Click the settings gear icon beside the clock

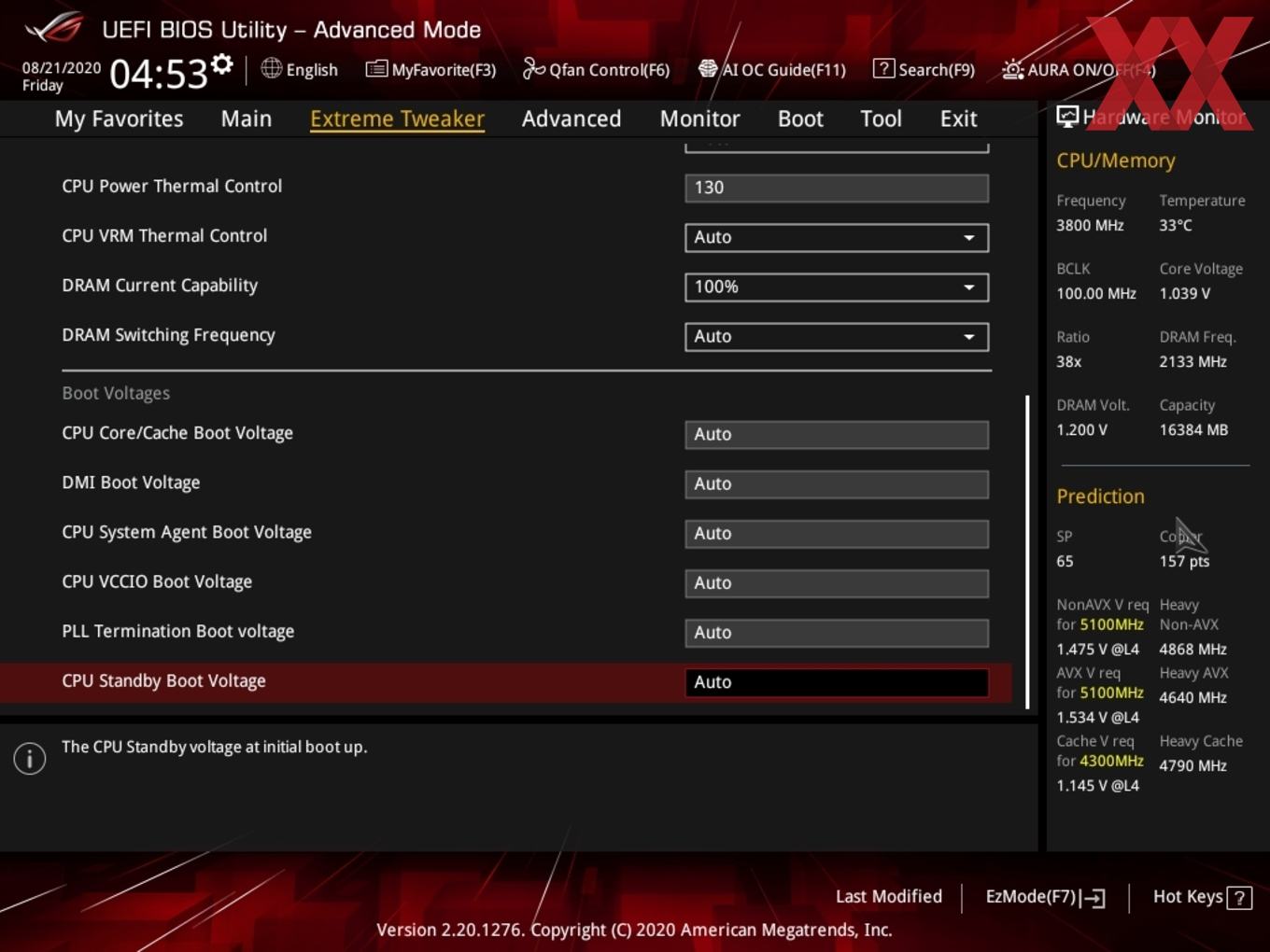point(221,64)
